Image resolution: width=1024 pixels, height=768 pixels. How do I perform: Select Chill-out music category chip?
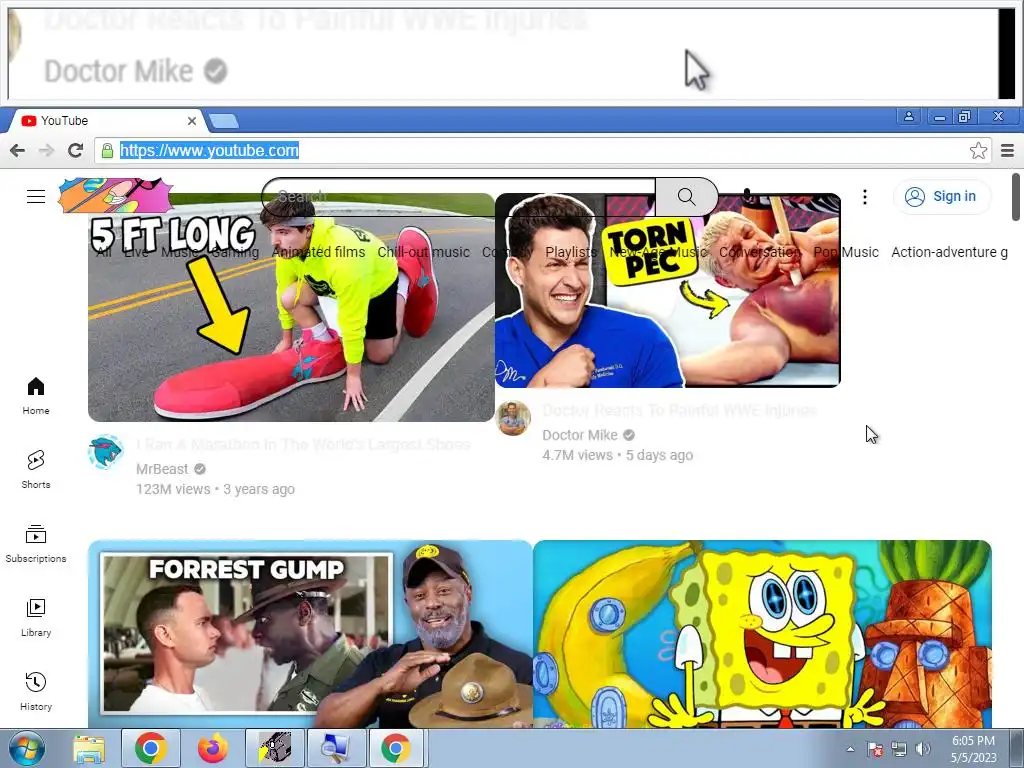[x=423, y=252]
